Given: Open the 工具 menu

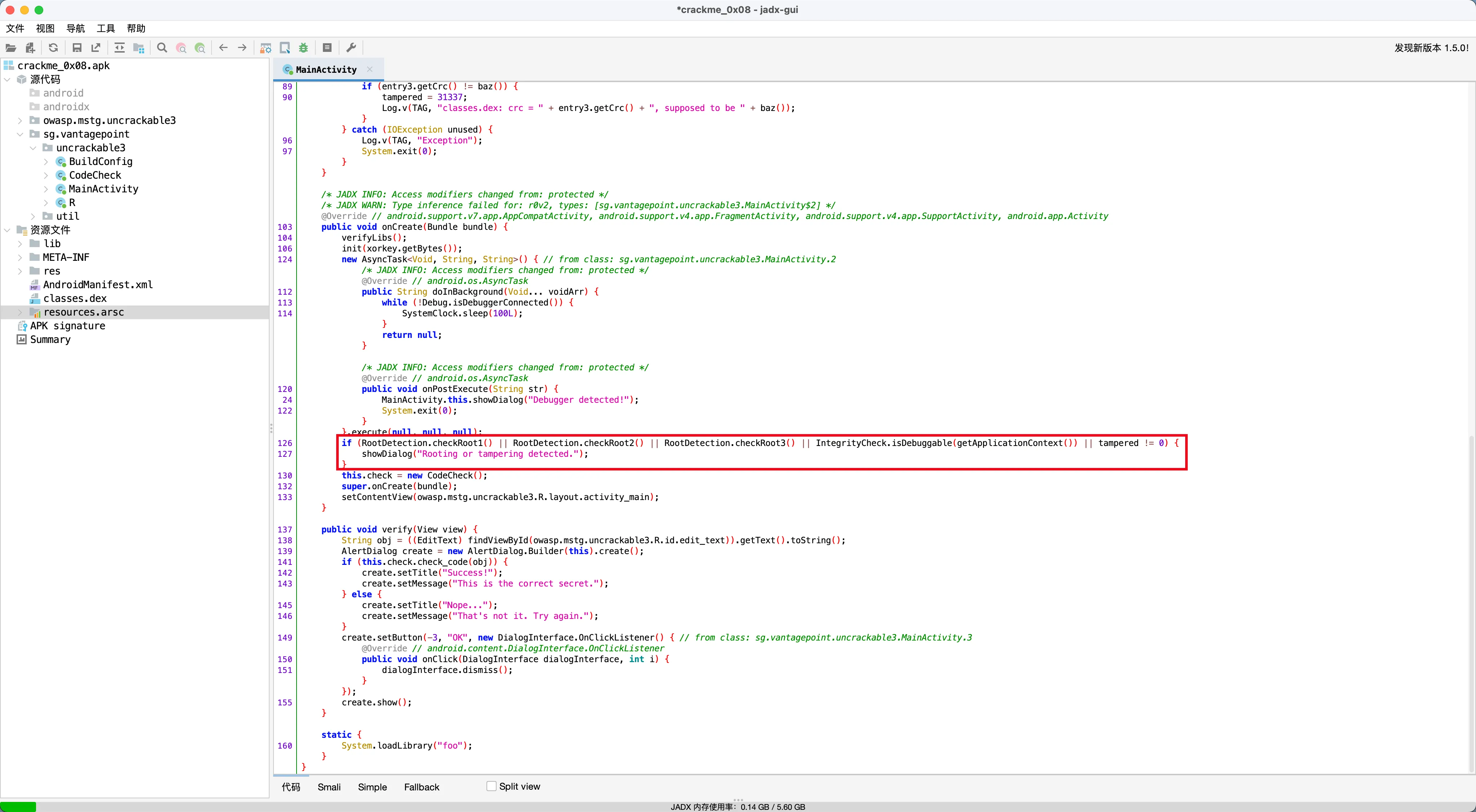Looking at the screenshot, I should [x=106, y=28].
